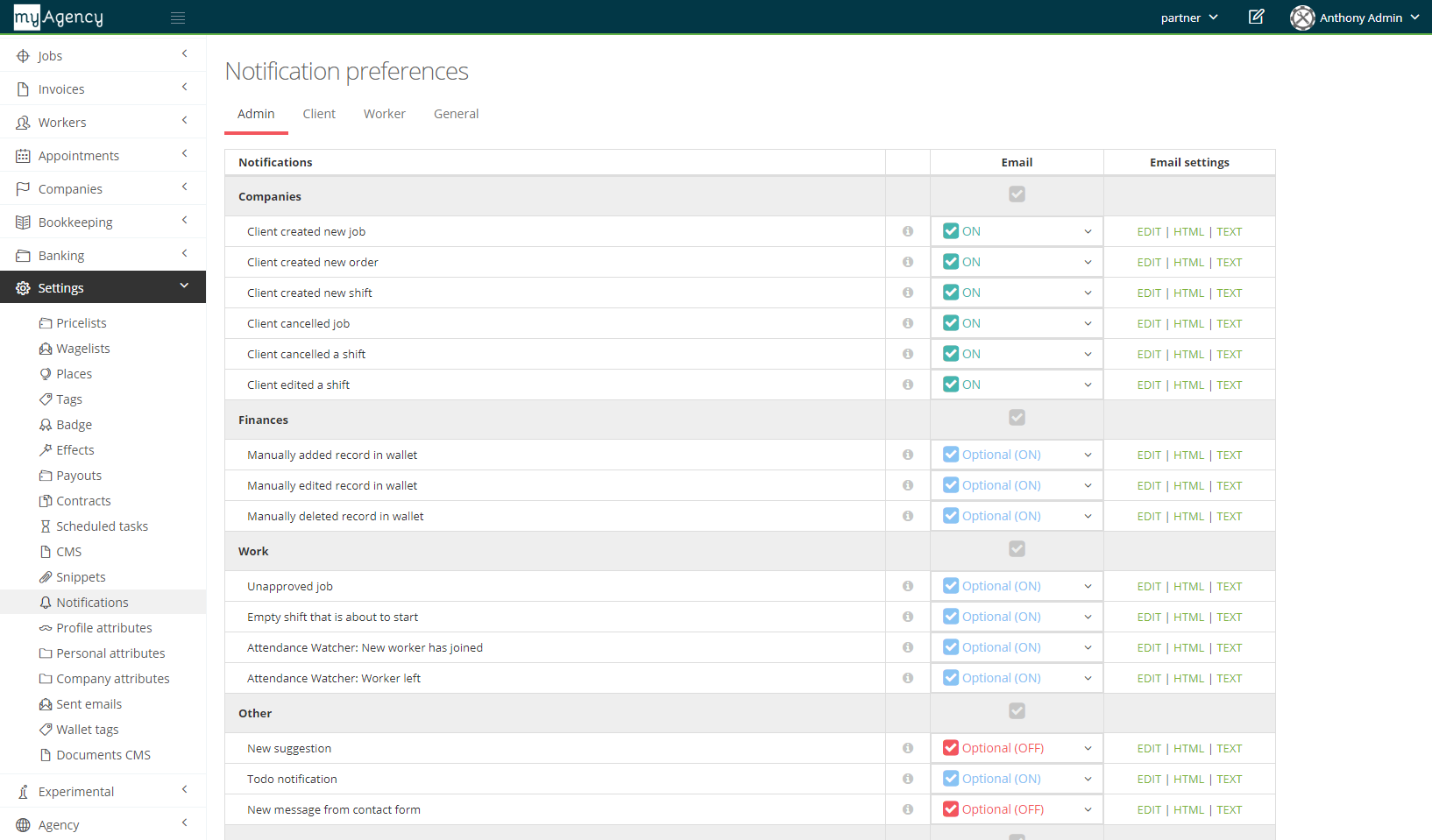The image size is (1432, 840).
Task: Open the compose/edit icon in the top bar
Action: tap(1256, 17)
